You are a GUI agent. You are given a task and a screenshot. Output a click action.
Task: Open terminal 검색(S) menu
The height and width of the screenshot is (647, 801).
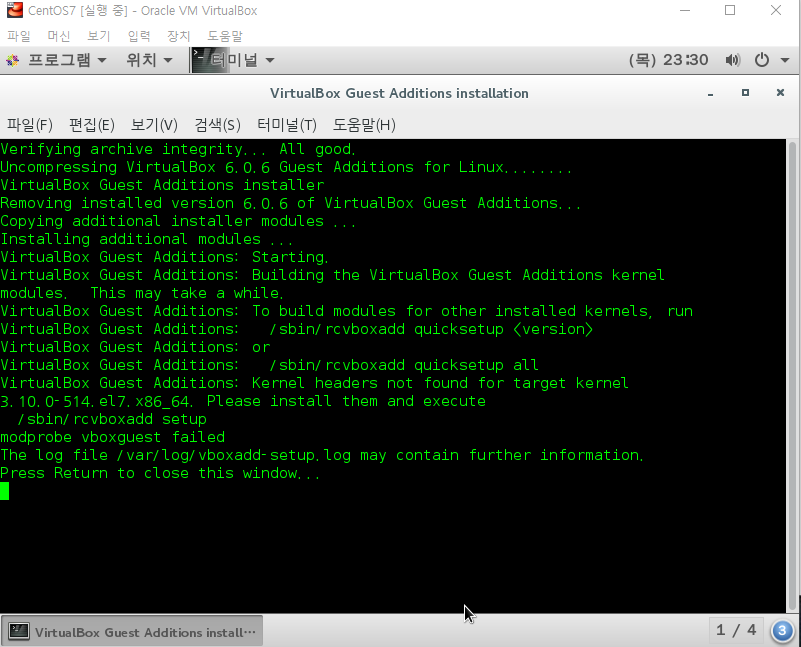[x=217, y=125]
